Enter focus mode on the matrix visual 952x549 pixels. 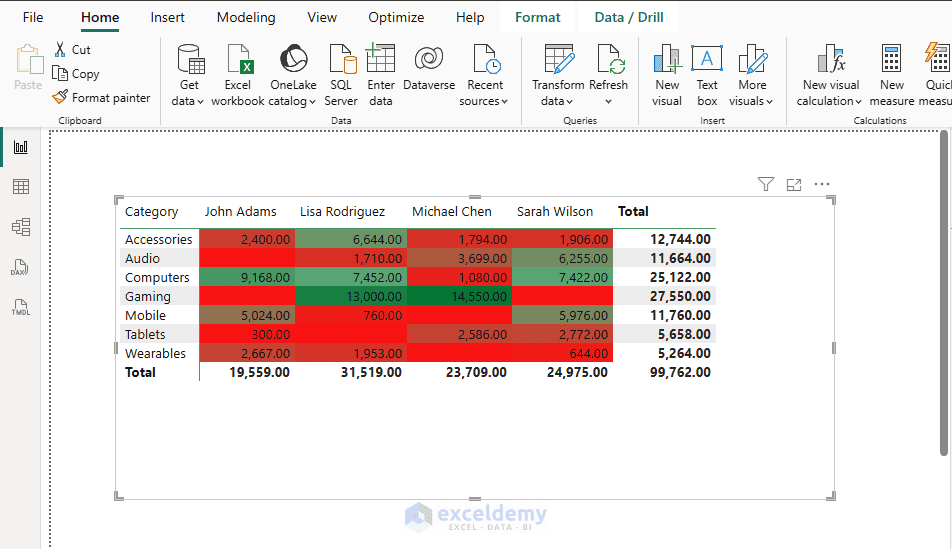(794, 185)
